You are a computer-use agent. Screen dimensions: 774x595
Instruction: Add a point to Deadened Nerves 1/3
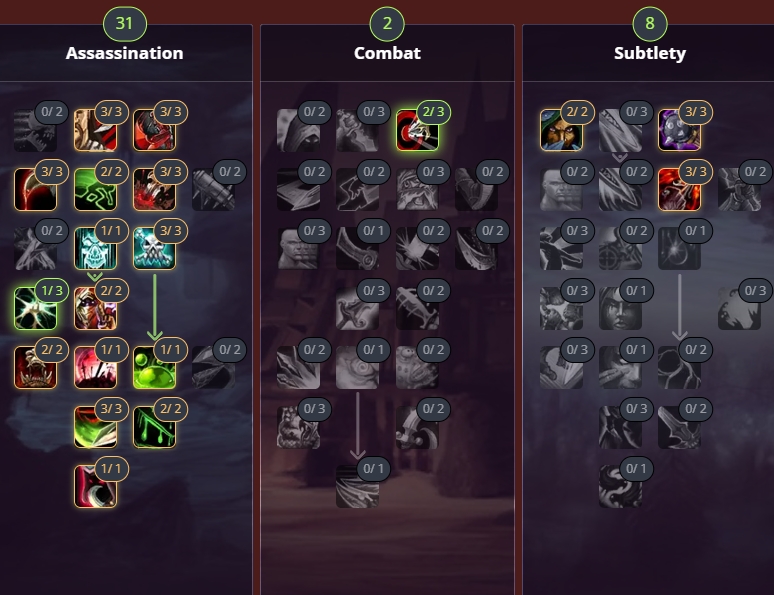pos(36,308)
